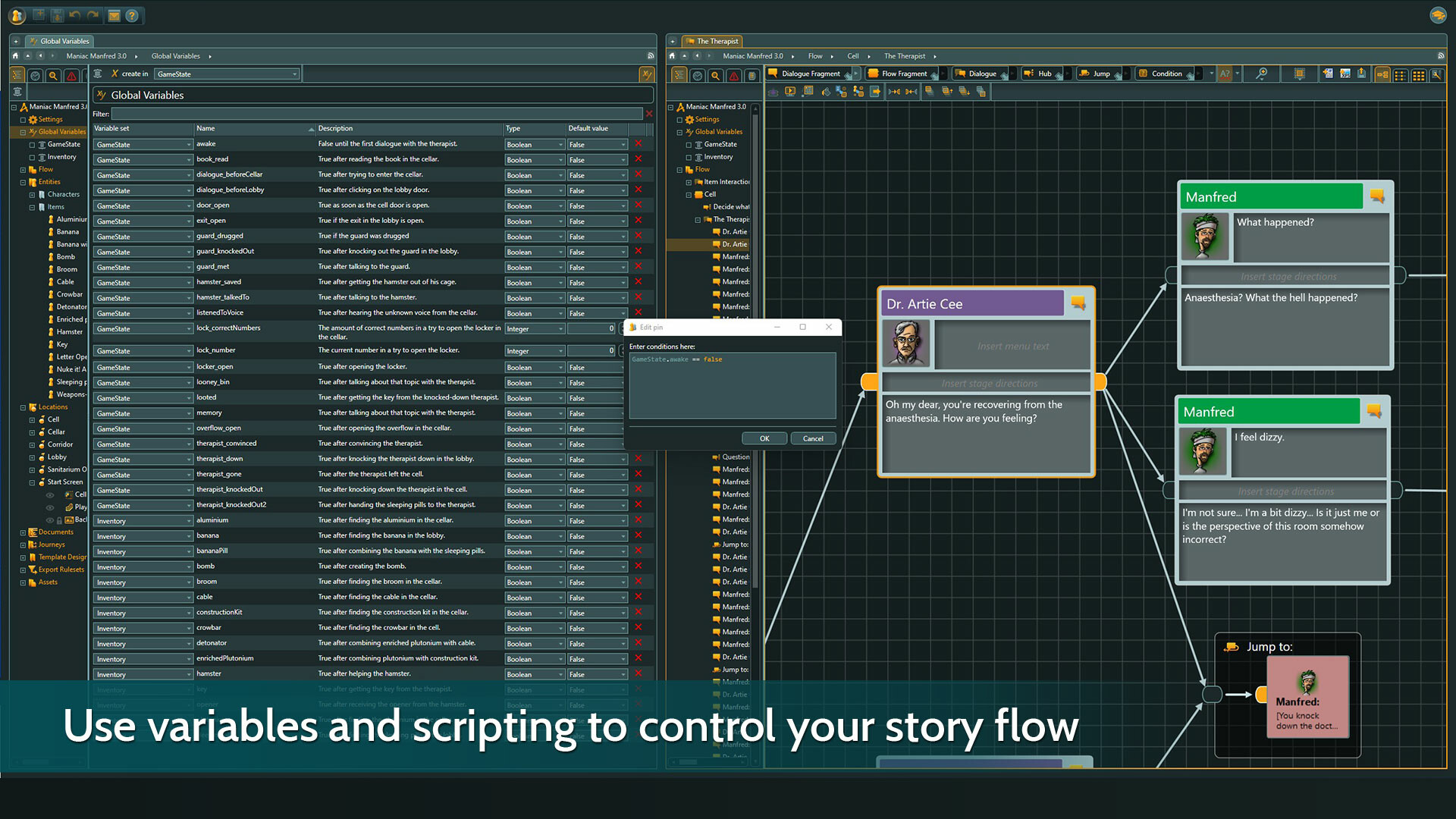The width and height of the screenshot is (1456, 819).
Task: Collapse the Global Variables node in the navigator tree
Action: [24, 131]
